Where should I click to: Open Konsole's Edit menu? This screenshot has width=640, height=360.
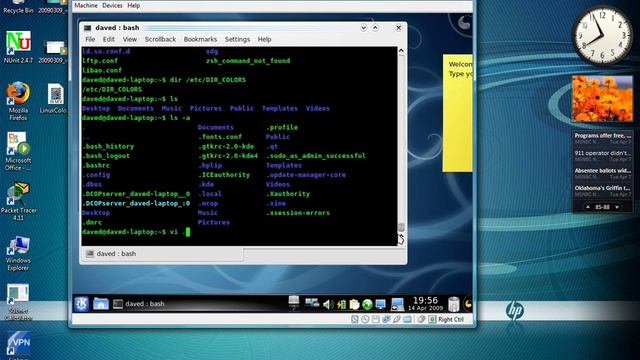tap(109, 39)
